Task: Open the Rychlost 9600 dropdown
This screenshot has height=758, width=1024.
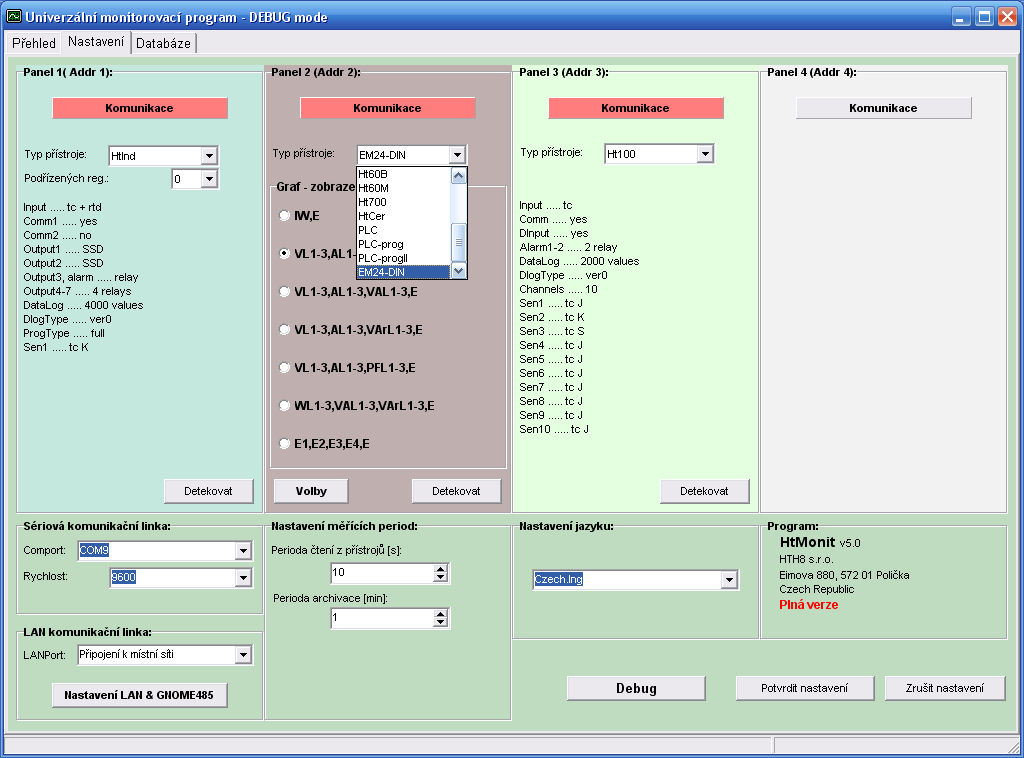Action: (x=243, y=577)
